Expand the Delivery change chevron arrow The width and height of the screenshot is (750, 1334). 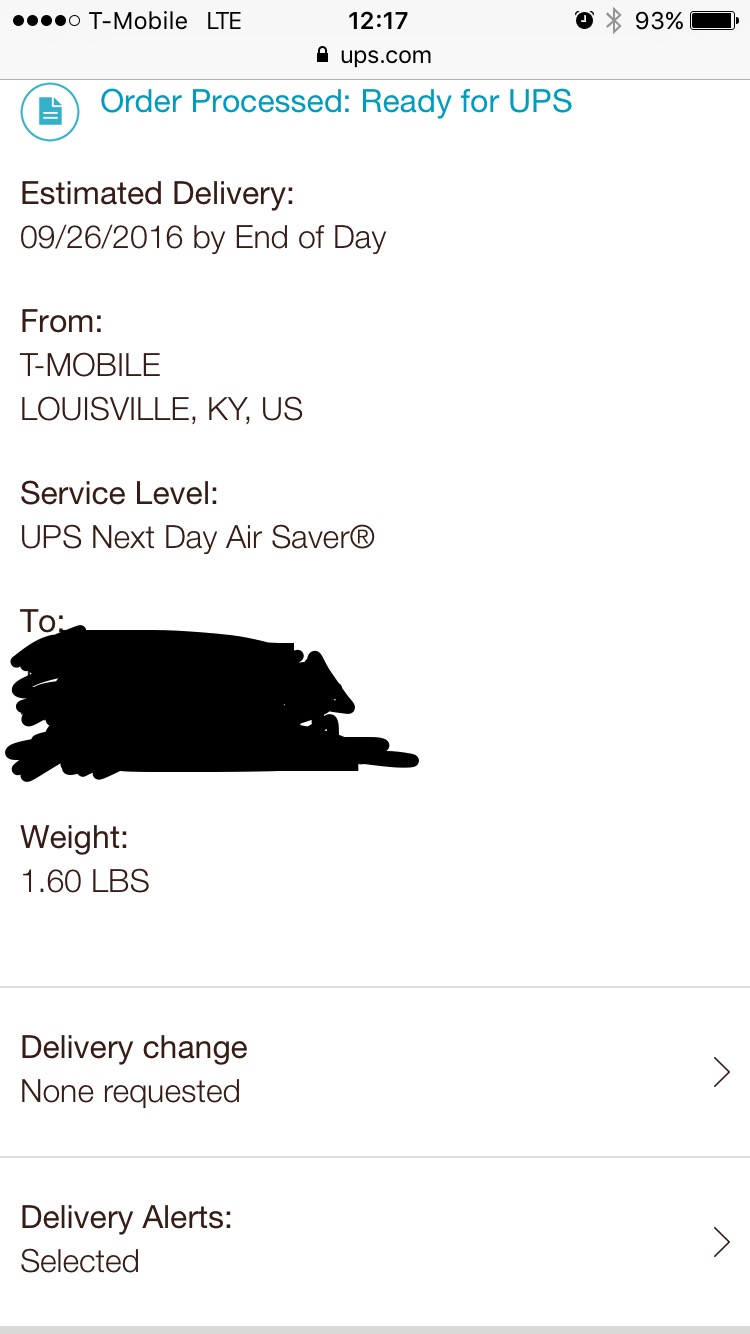(721, 1072)
